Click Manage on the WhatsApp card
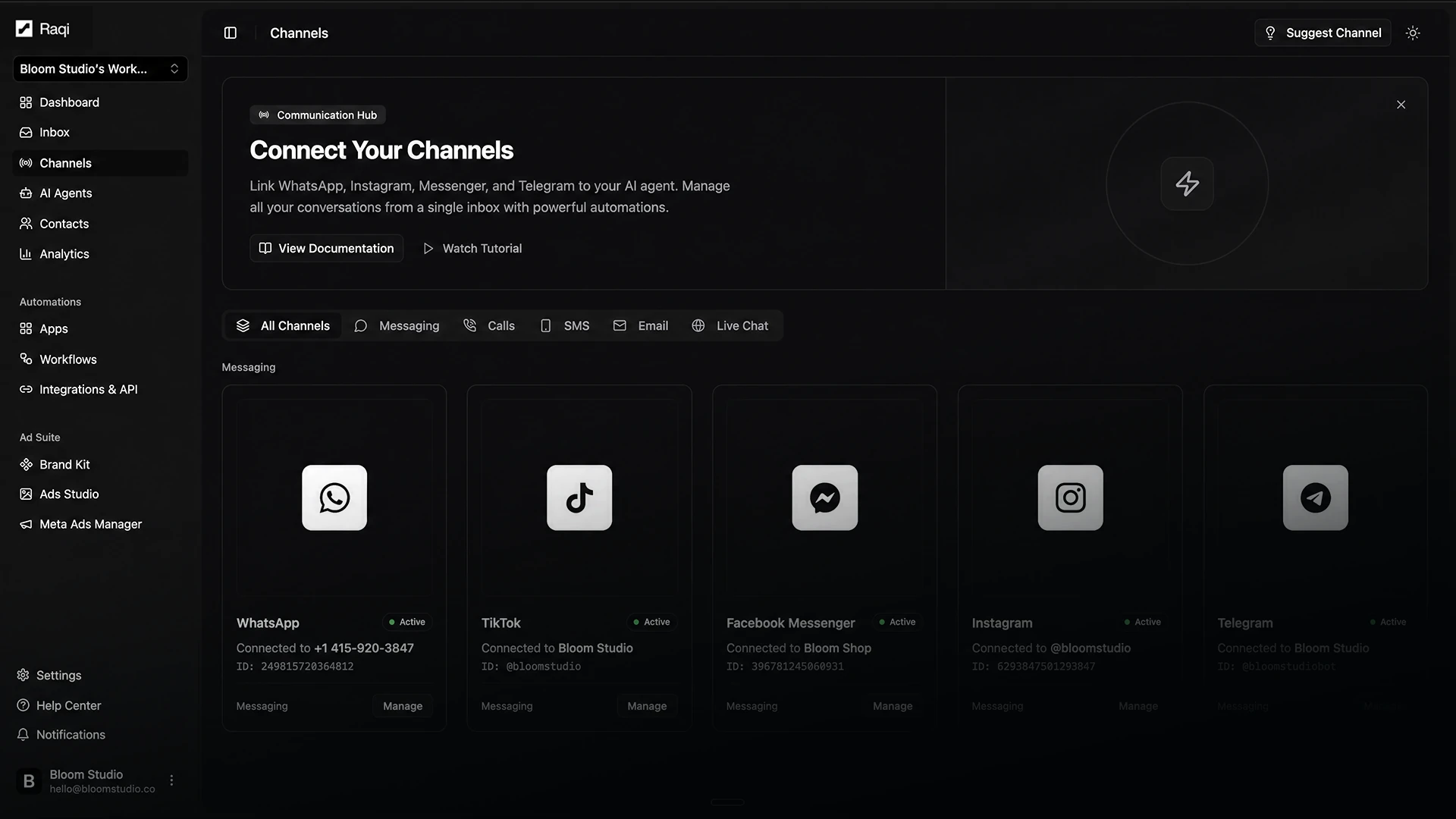Screen dimensions: 1456x819 (x=403, y=706)
